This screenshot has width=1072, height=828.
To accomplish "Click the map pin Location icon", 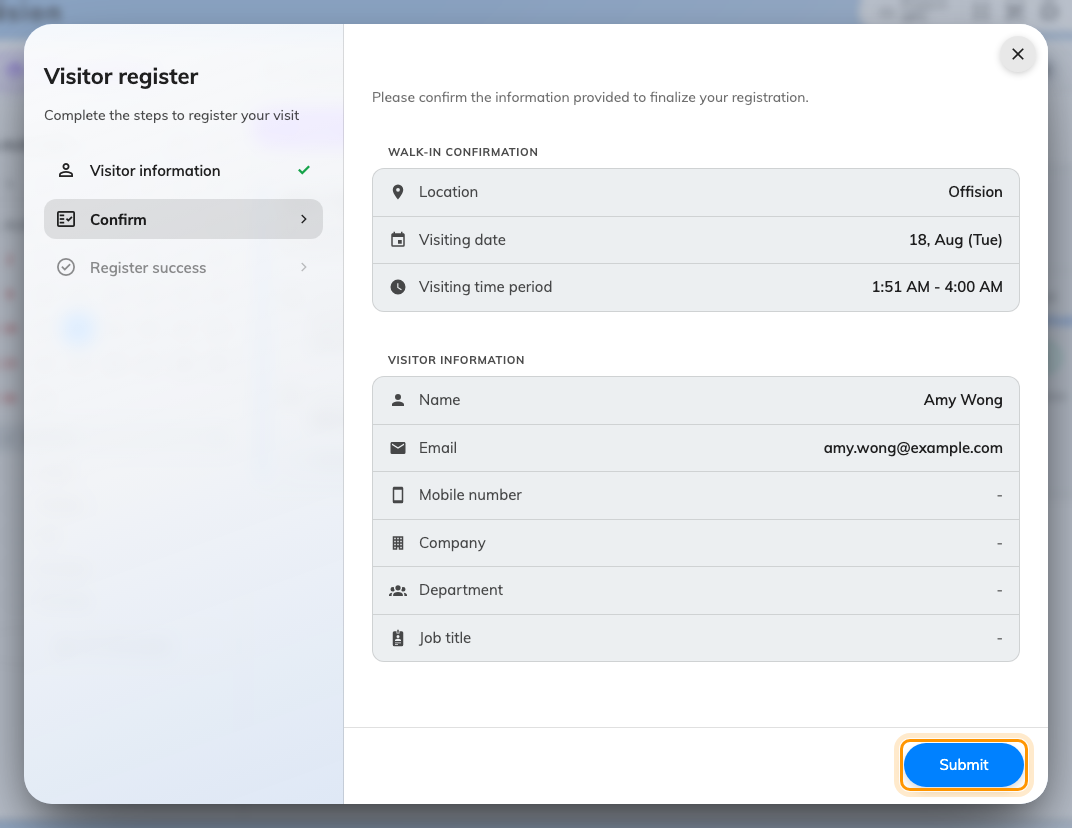I will tap(398, 192).
